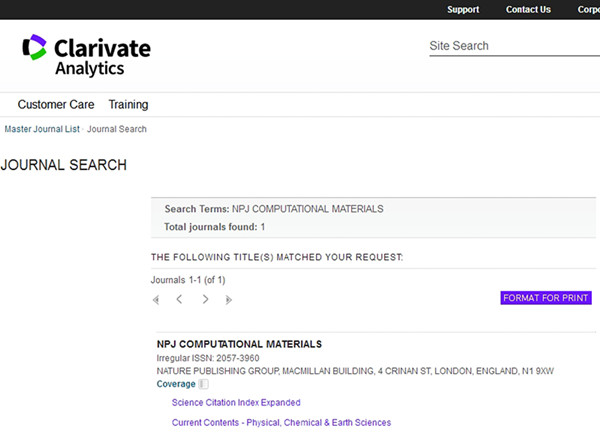Screen dimensions: 600x433
Task: Click the Journal Search breadcrumb
Action: coord(117,129)
